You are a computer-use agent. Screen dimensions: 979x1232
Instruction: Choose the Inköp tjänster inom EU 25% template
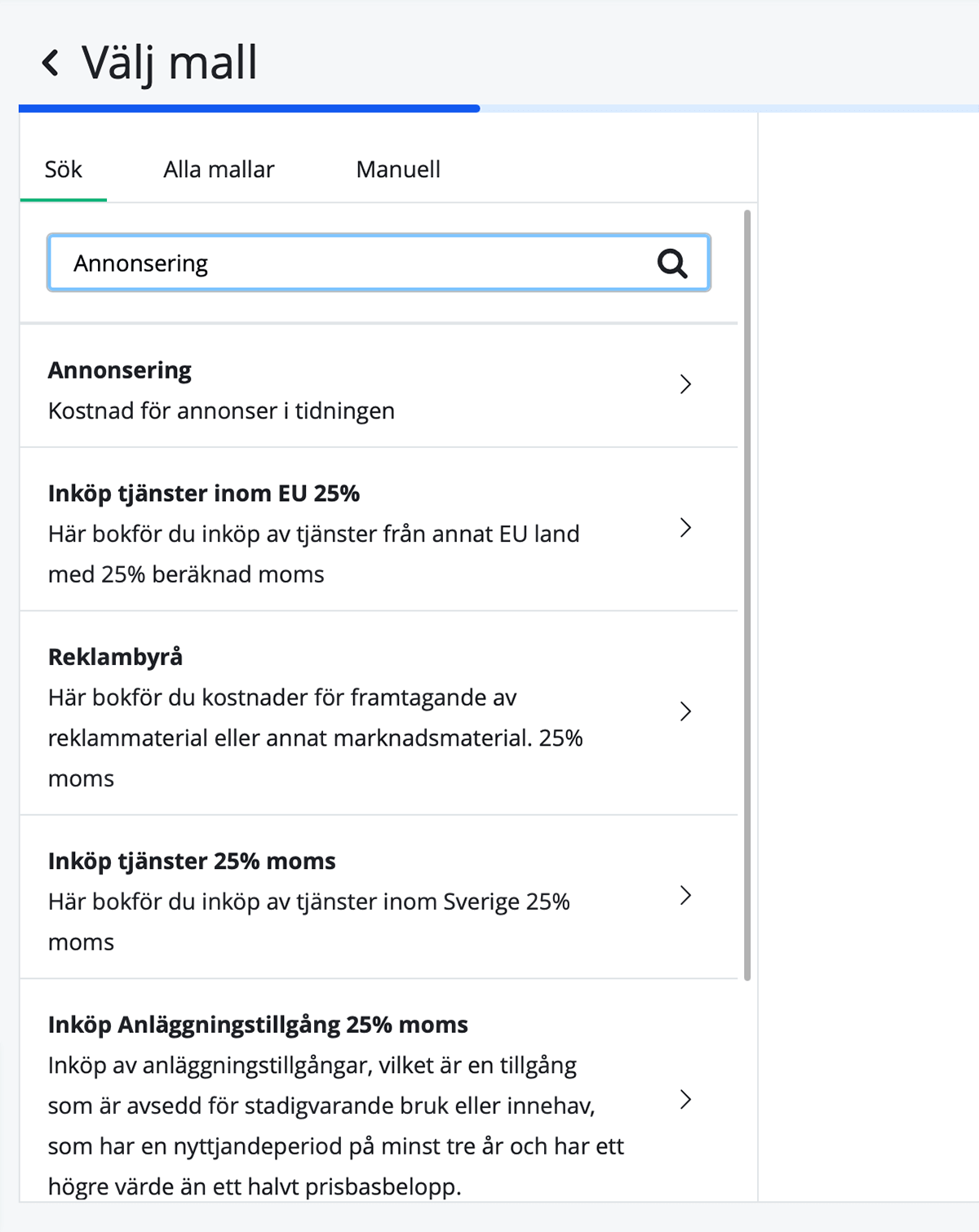(x=204, y=494)
